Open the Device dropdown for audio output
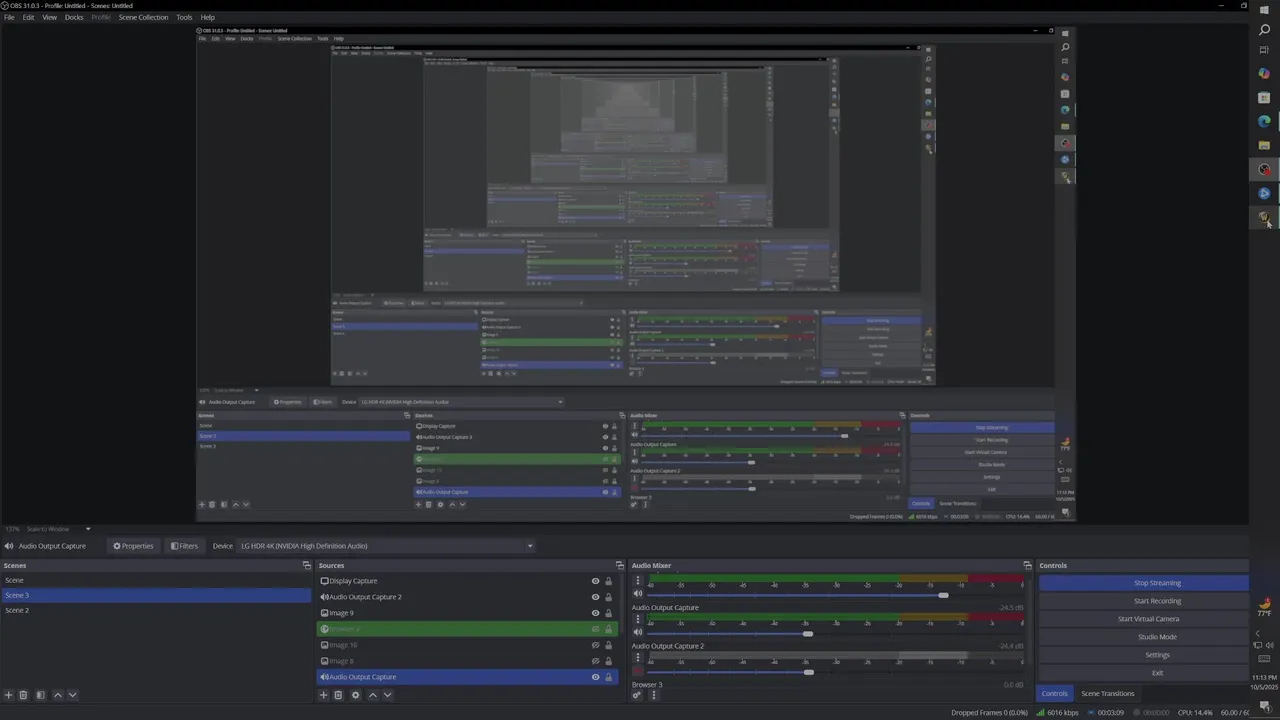The height and width of the screenshot is (720, 1280). coord(387,546)
